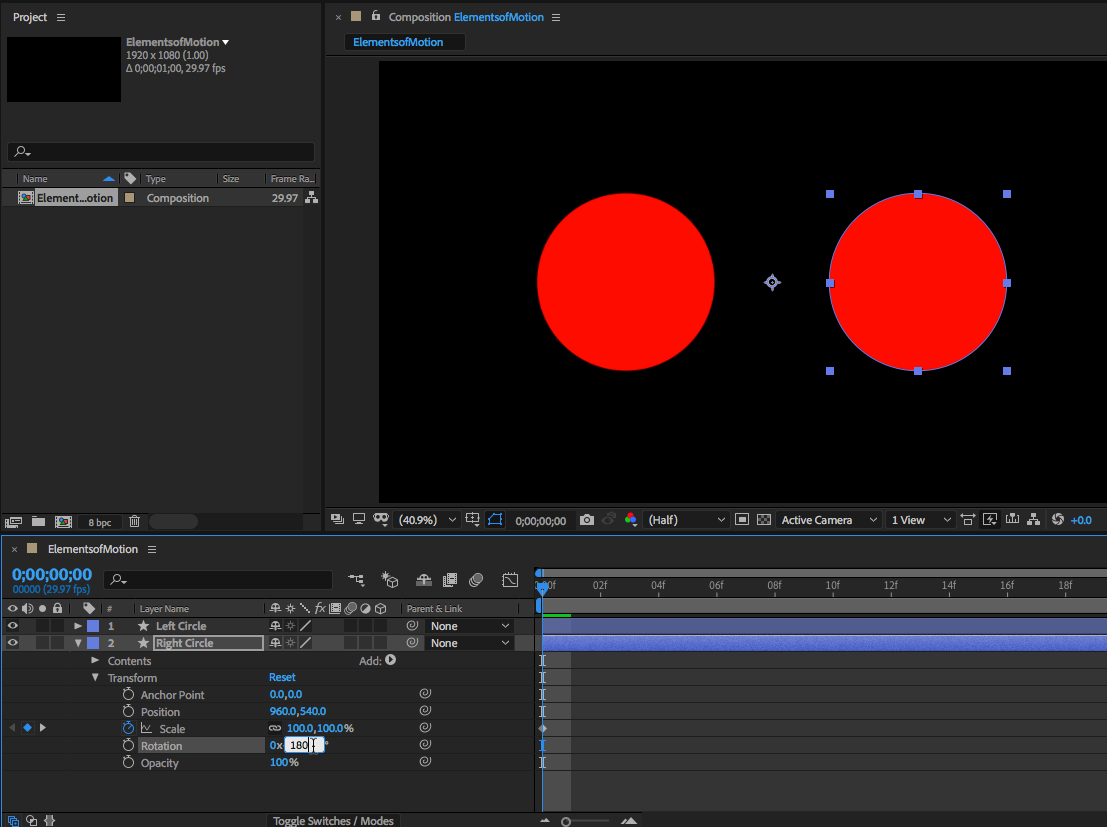Reset the Transform properties

(282, 678)
